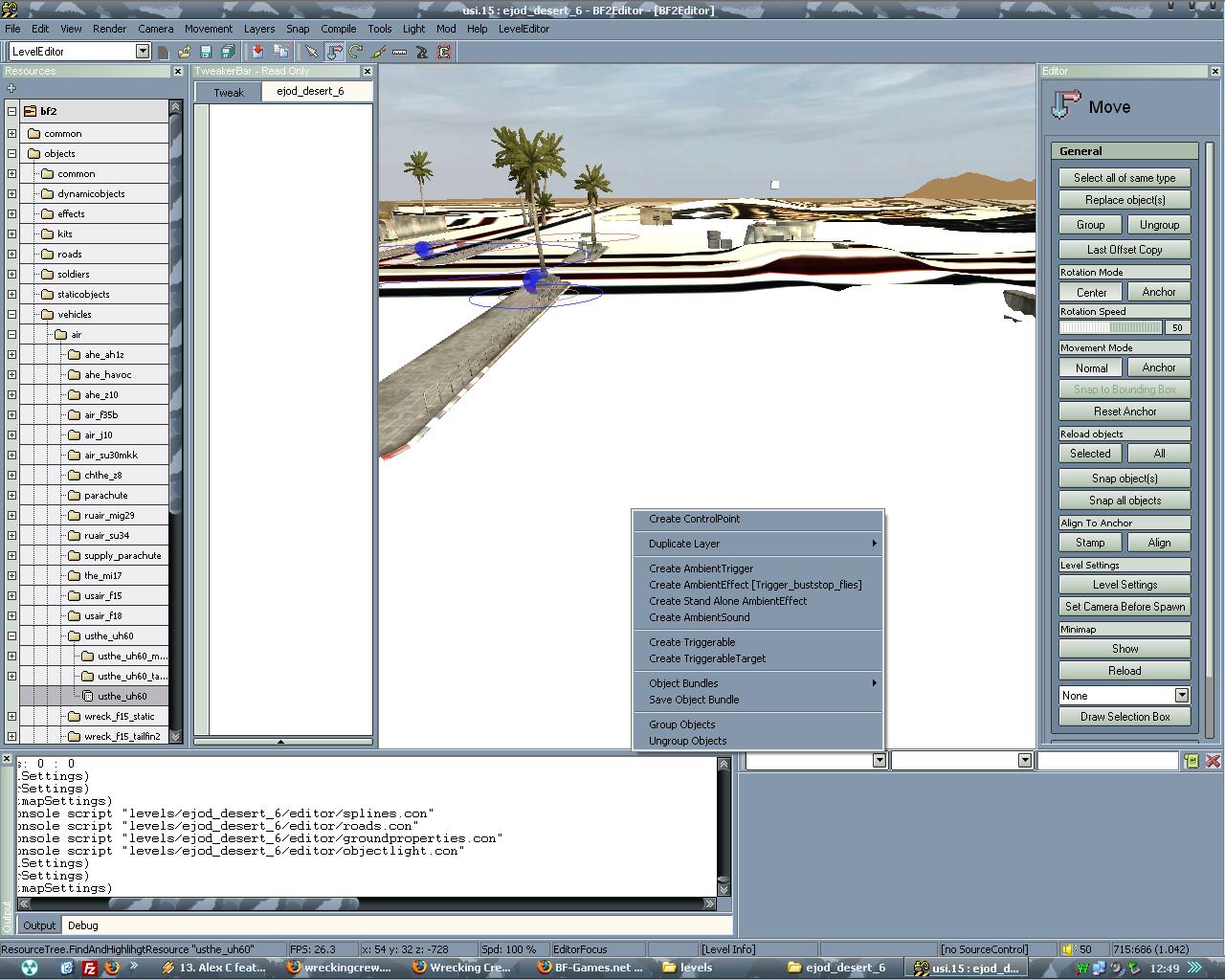Select the Rotate tool in toolbar
Viewport: 1225px width, 980px height.
tap(356, 52)
